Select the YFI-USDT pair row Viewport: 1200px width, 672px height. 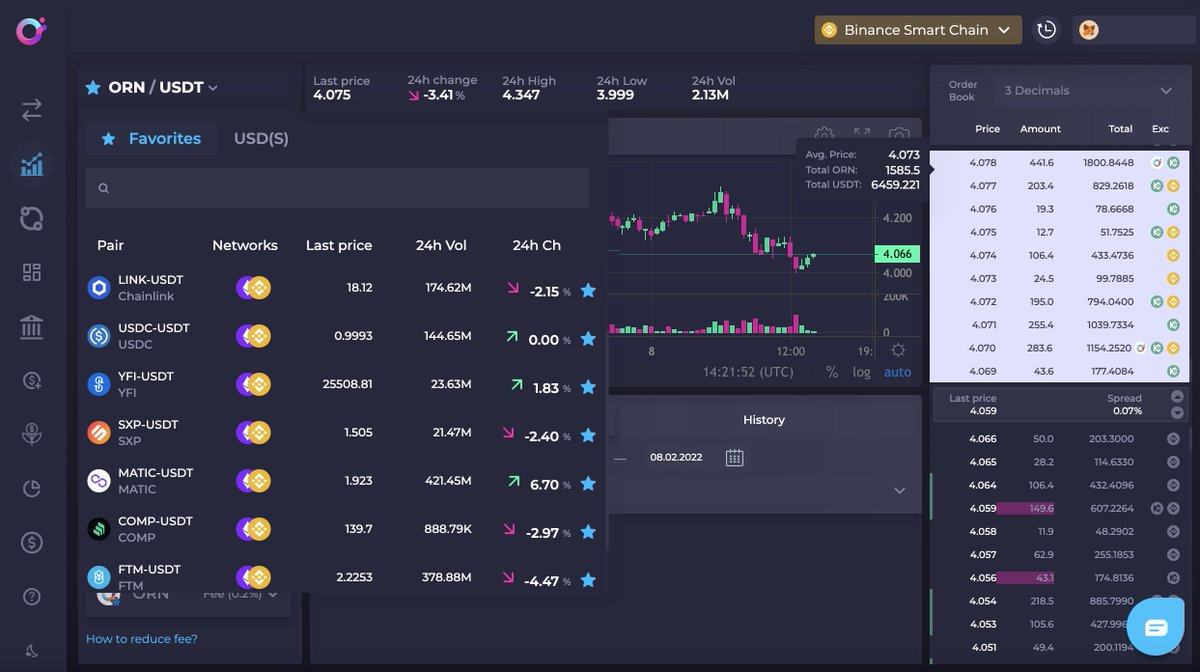[343, 384]
